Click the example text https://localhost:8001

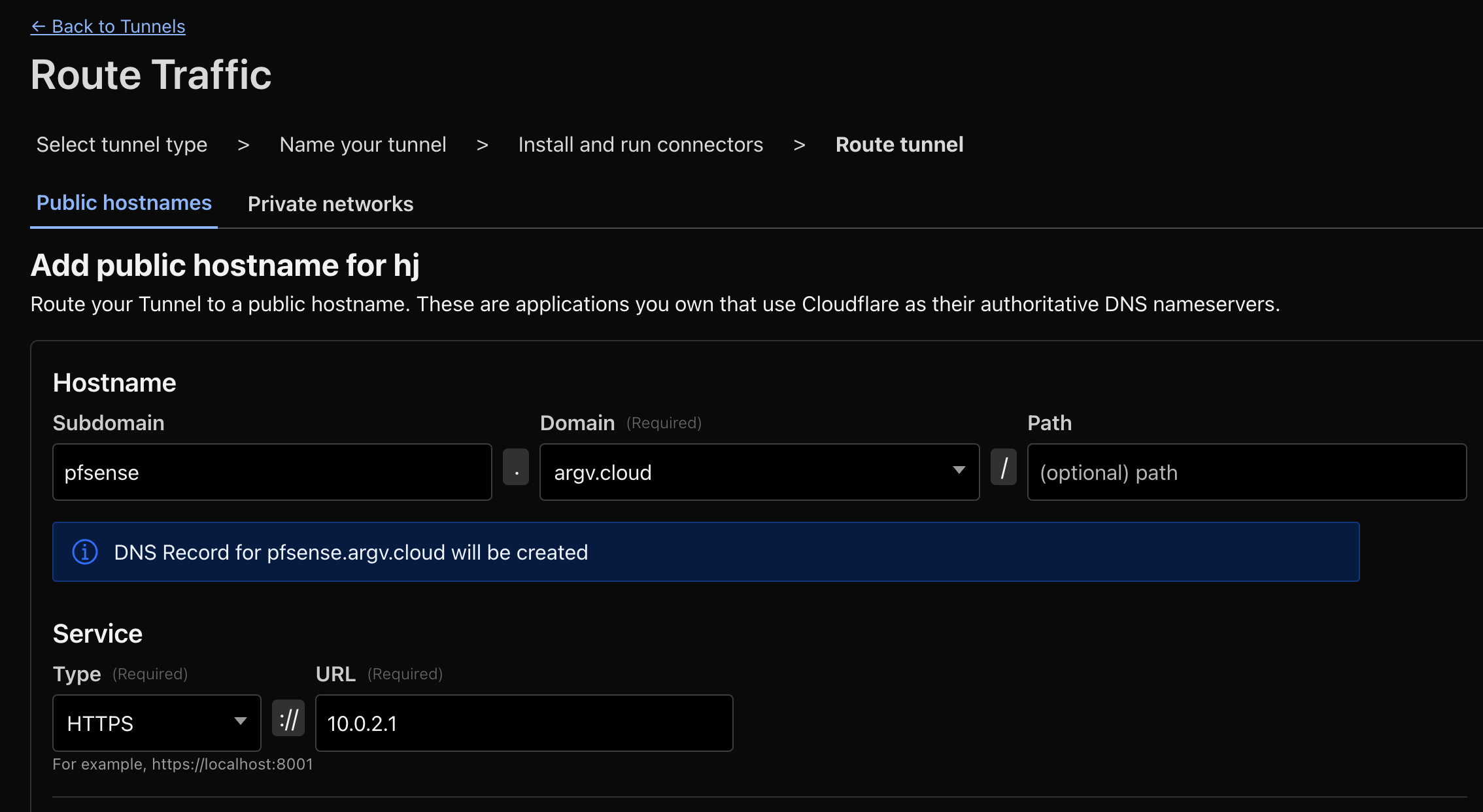[x=183, y=764]
